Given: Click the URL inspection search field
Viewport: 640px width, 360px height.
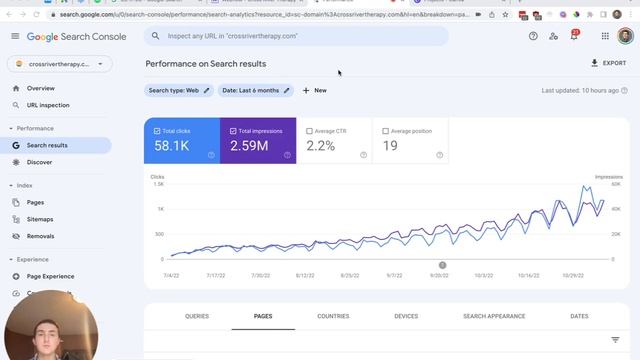Looking at the screenshot, I should [296, 36].
